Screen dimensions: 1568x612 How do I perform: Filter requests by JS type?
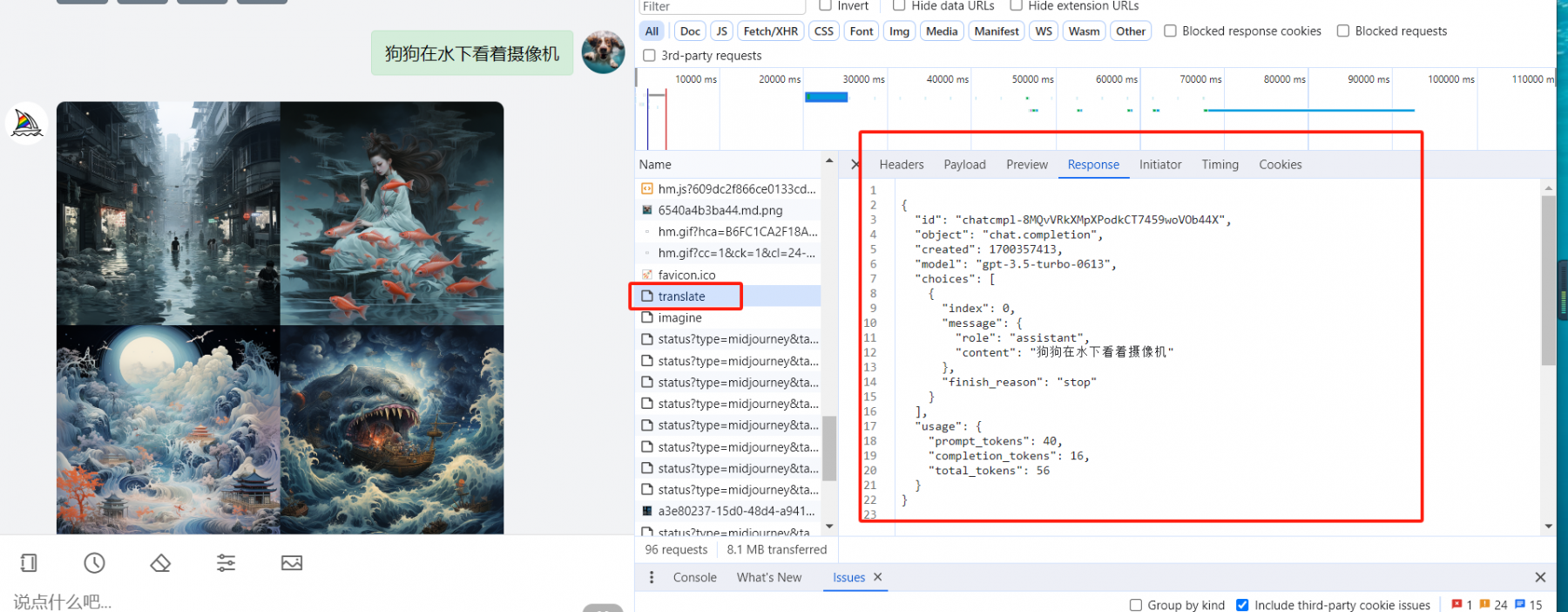[x=721, y=31]
